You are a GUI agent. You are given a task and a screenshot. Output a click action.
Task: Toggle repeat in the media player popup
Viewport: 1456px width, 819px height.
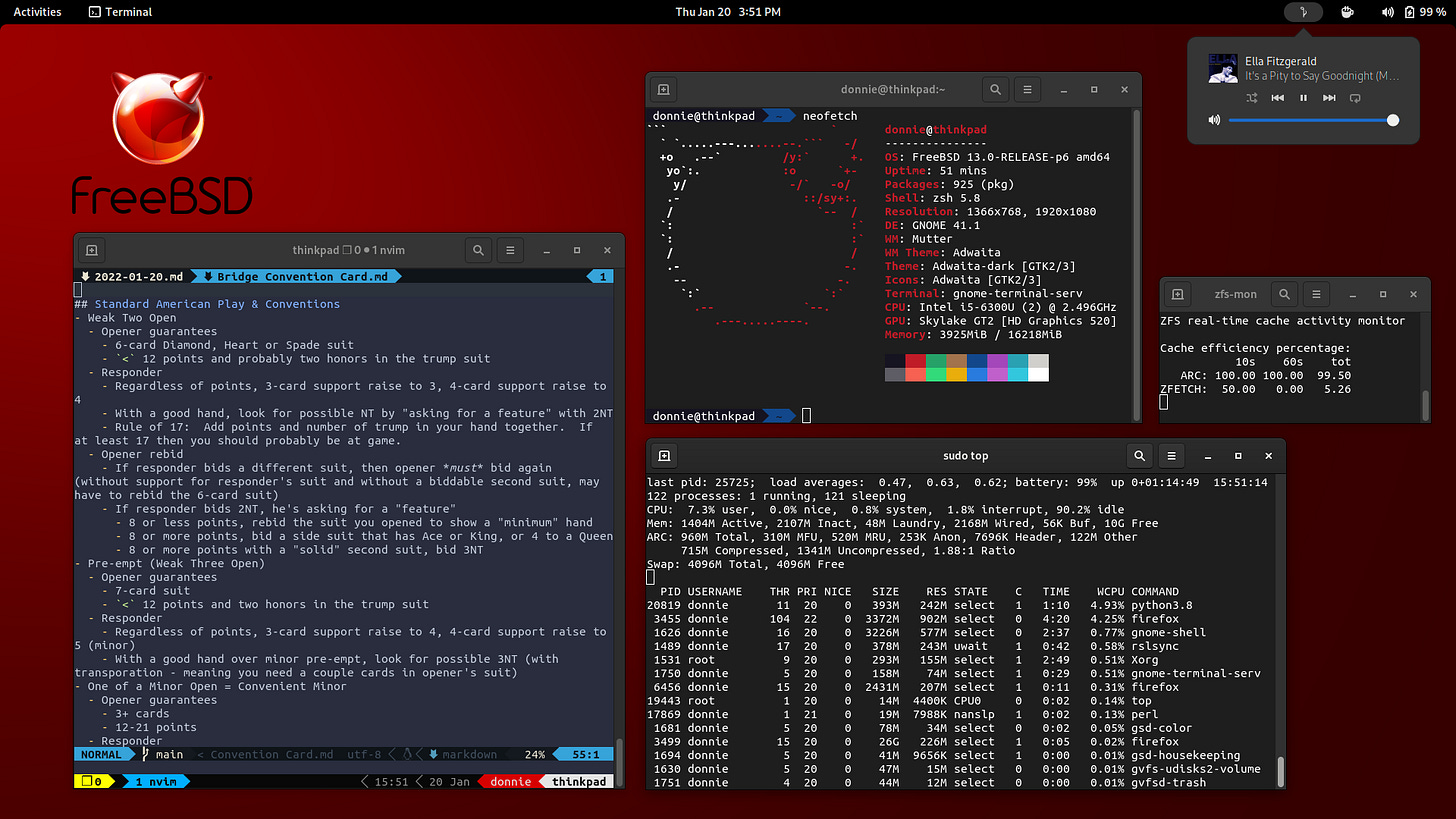point(1355,98)
